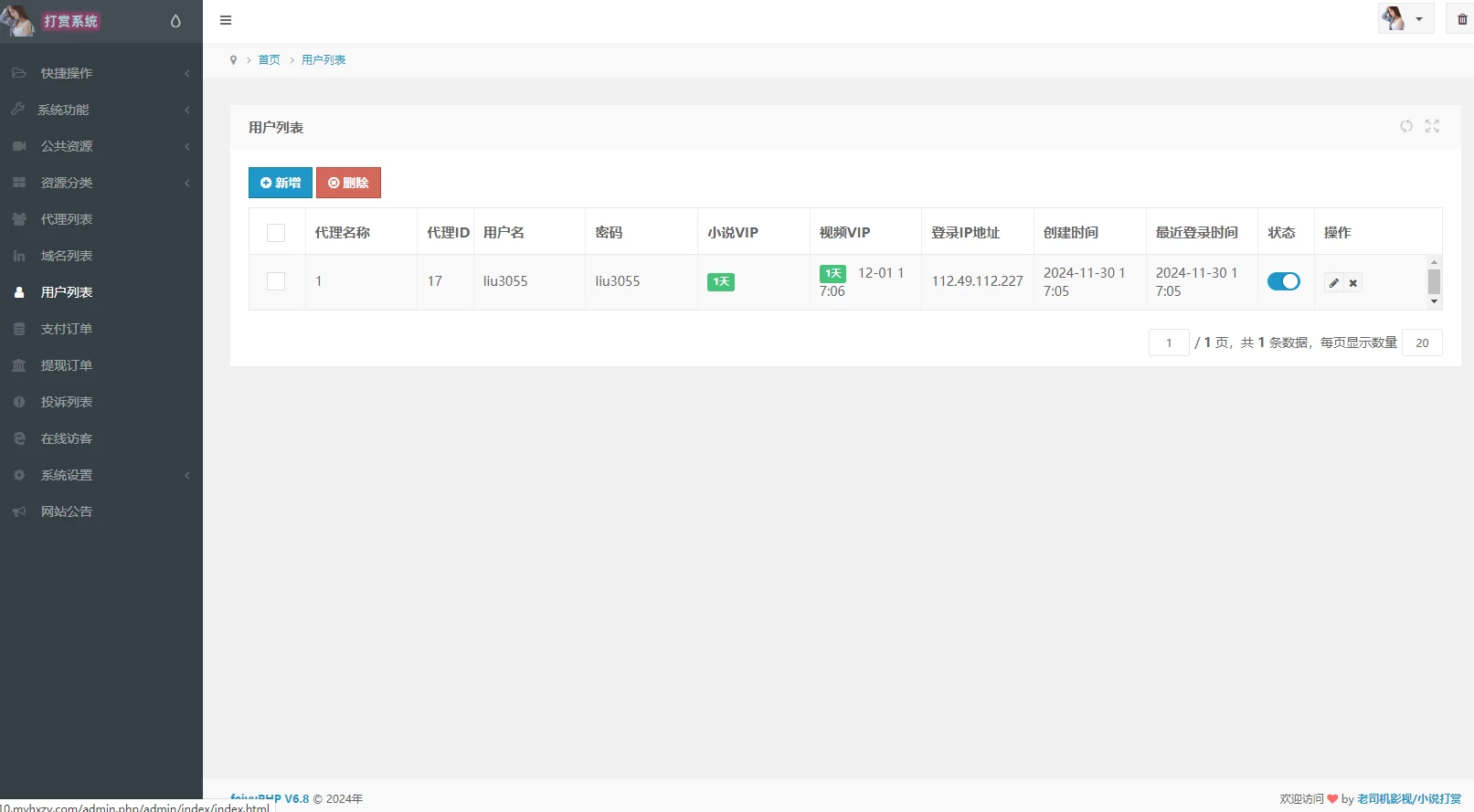Click the page number input field
Screen dimensions: 1474x812
1169,343
